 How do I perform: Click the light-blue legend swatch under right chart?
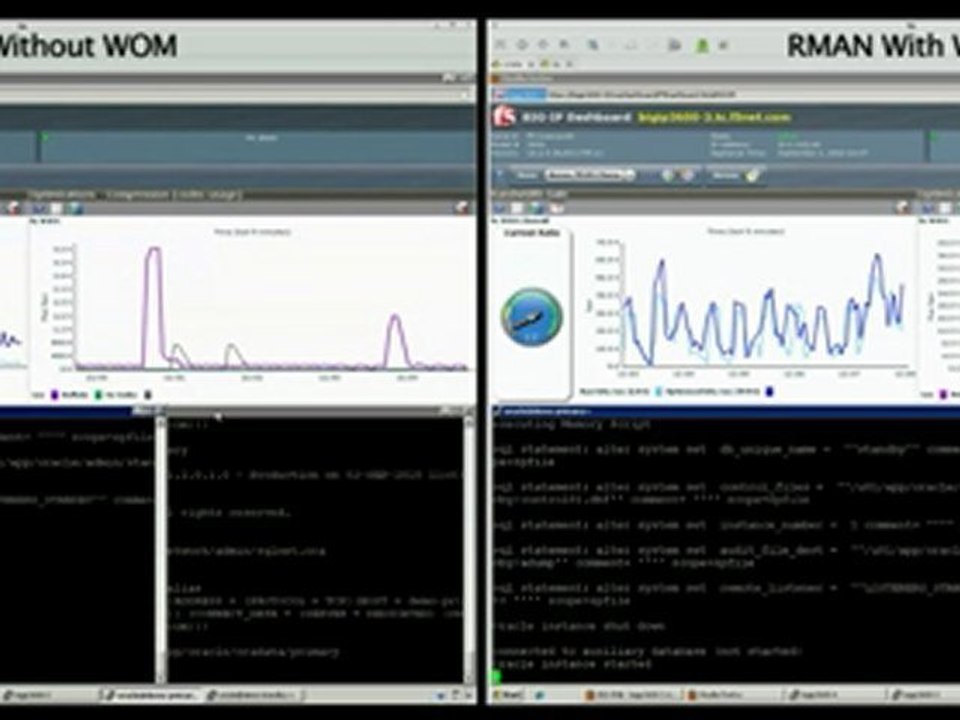click(x=658, y=391)
